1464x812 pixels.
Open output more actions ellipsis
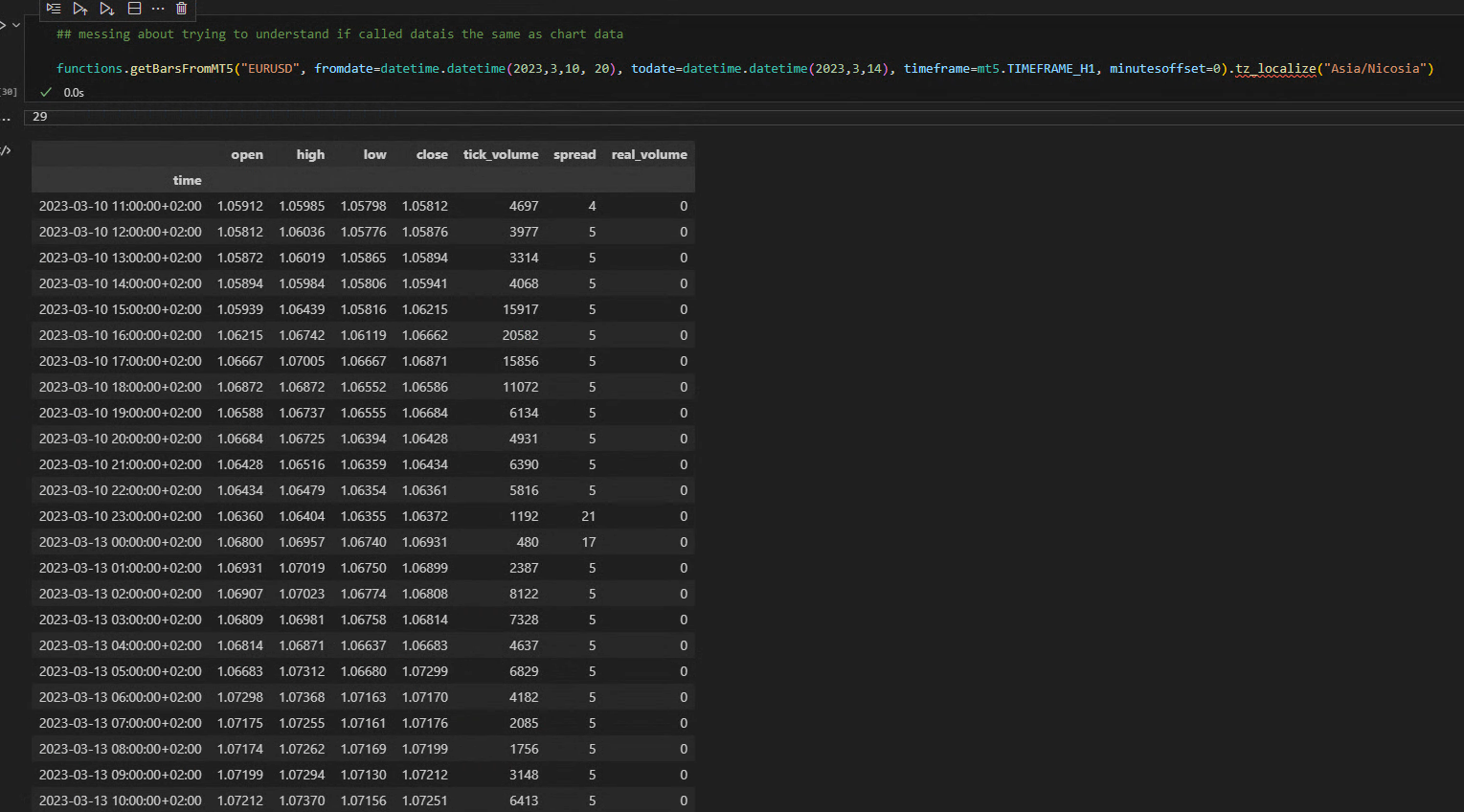6,118
